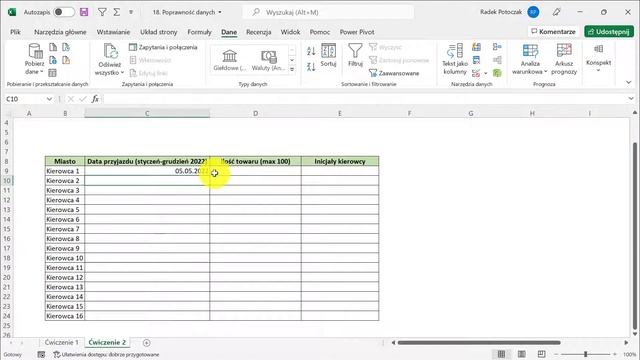
Task: Open the data validation dropdown arrow
Action: pos(486,74)
